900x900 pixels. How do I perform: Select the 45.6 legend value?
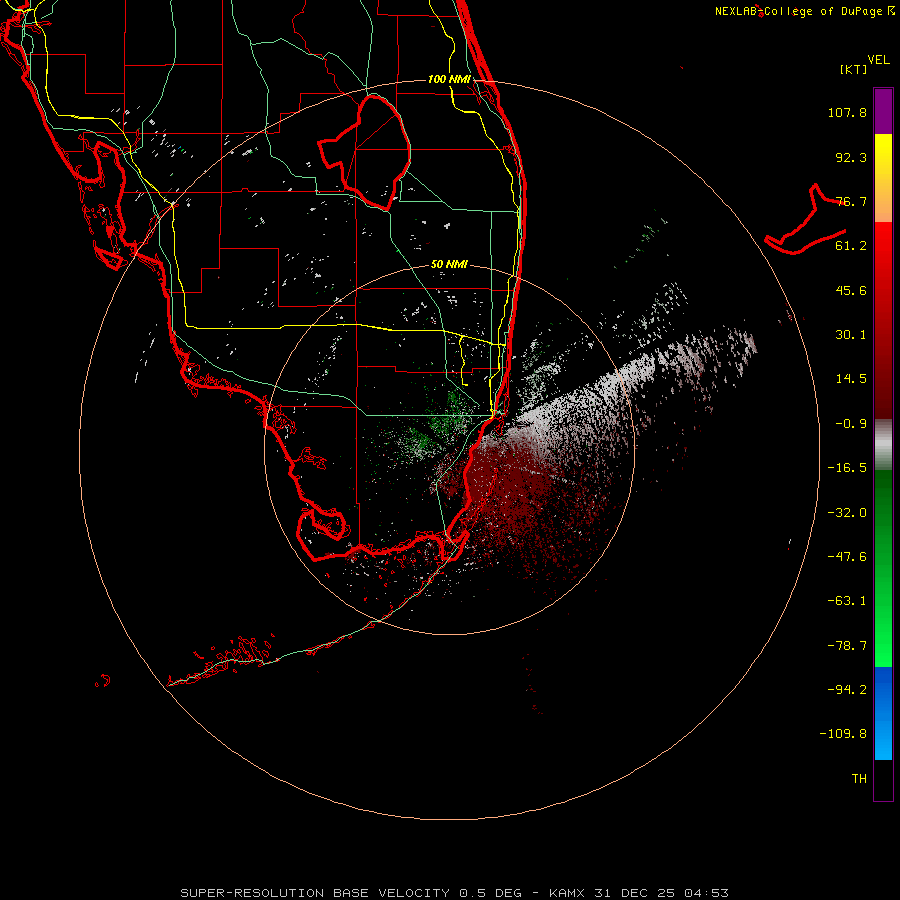click(851, 290)
